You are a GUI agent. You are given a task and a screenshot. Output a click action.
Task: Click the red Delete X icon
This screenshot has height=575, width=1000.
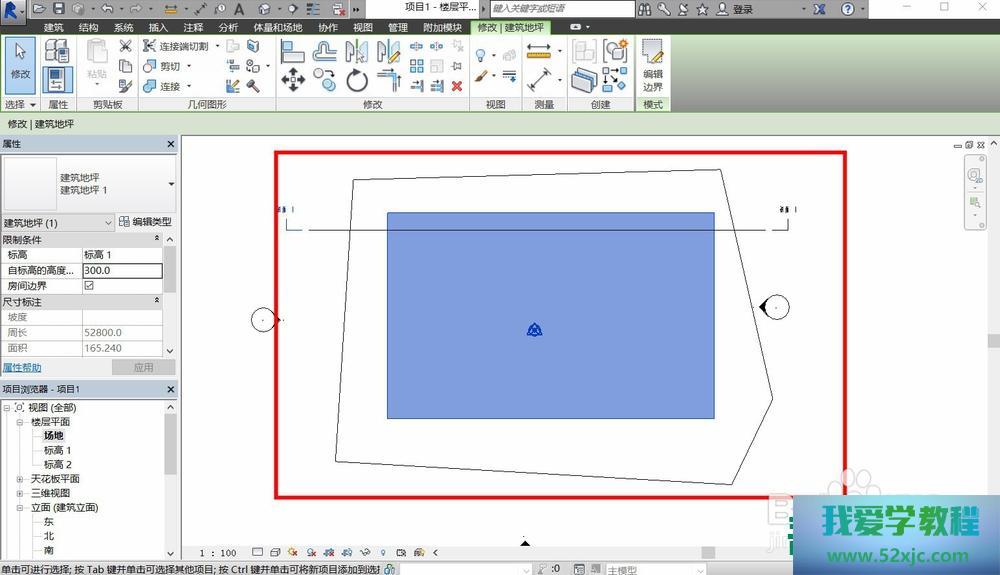tap(457, 86)
